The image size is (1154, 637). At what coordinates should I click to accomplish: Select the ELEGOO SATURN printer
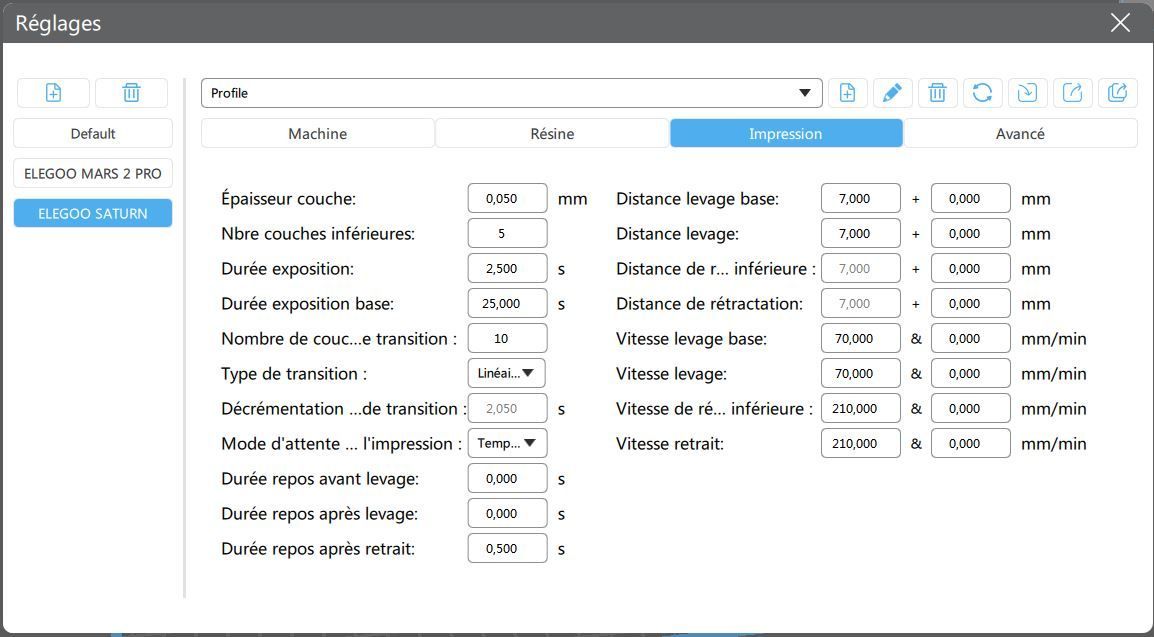[93, 213]
